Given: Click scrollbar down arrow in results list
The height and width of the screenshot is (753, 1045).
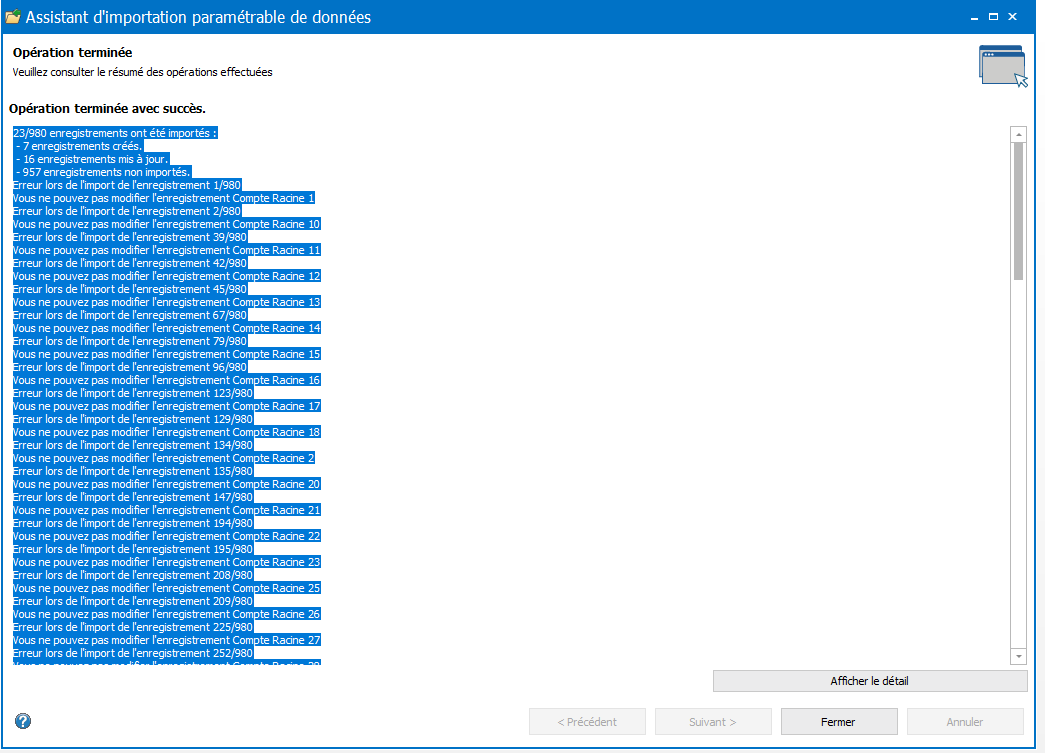Looking at the screenshot, I should [1018, 656].
